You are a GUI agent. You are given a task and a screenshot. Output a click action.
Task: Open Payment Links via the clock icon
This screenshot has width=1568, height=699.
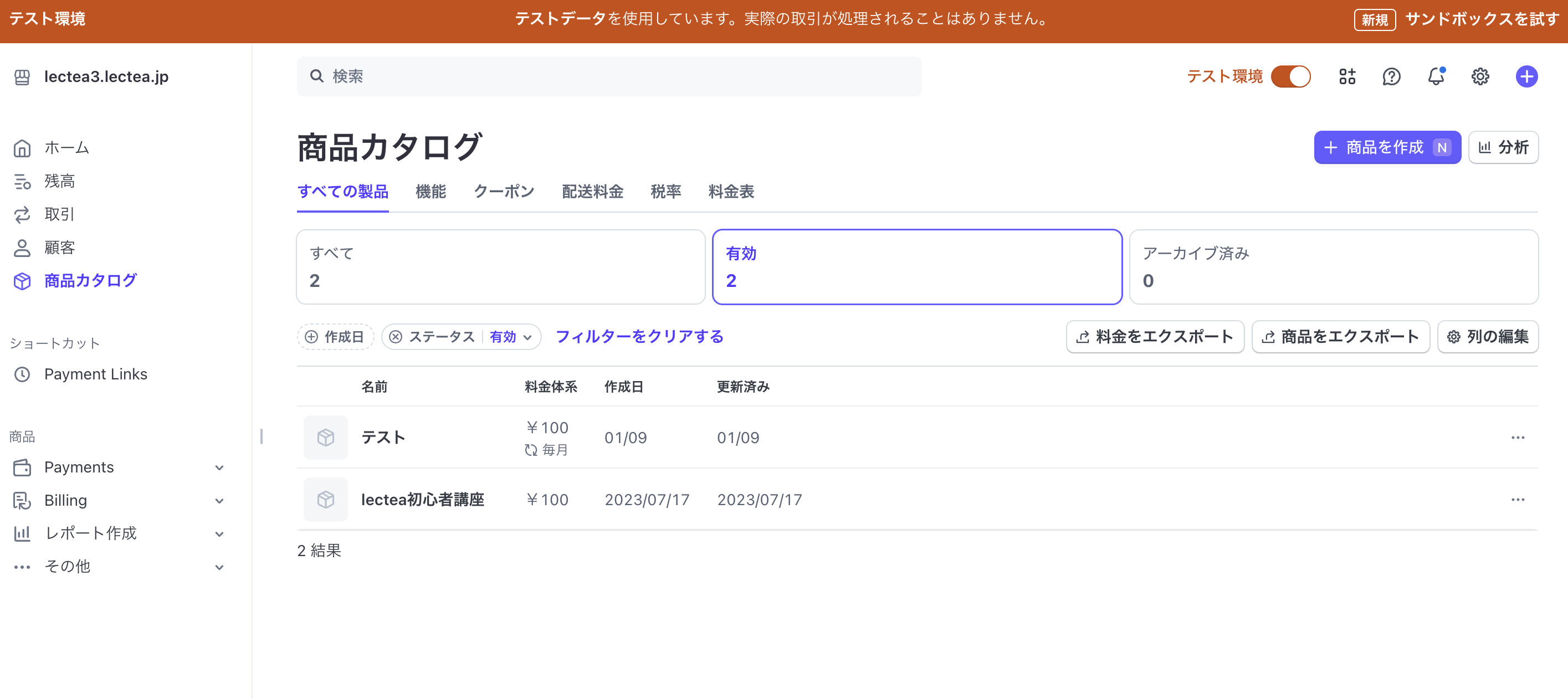[22, 374]
